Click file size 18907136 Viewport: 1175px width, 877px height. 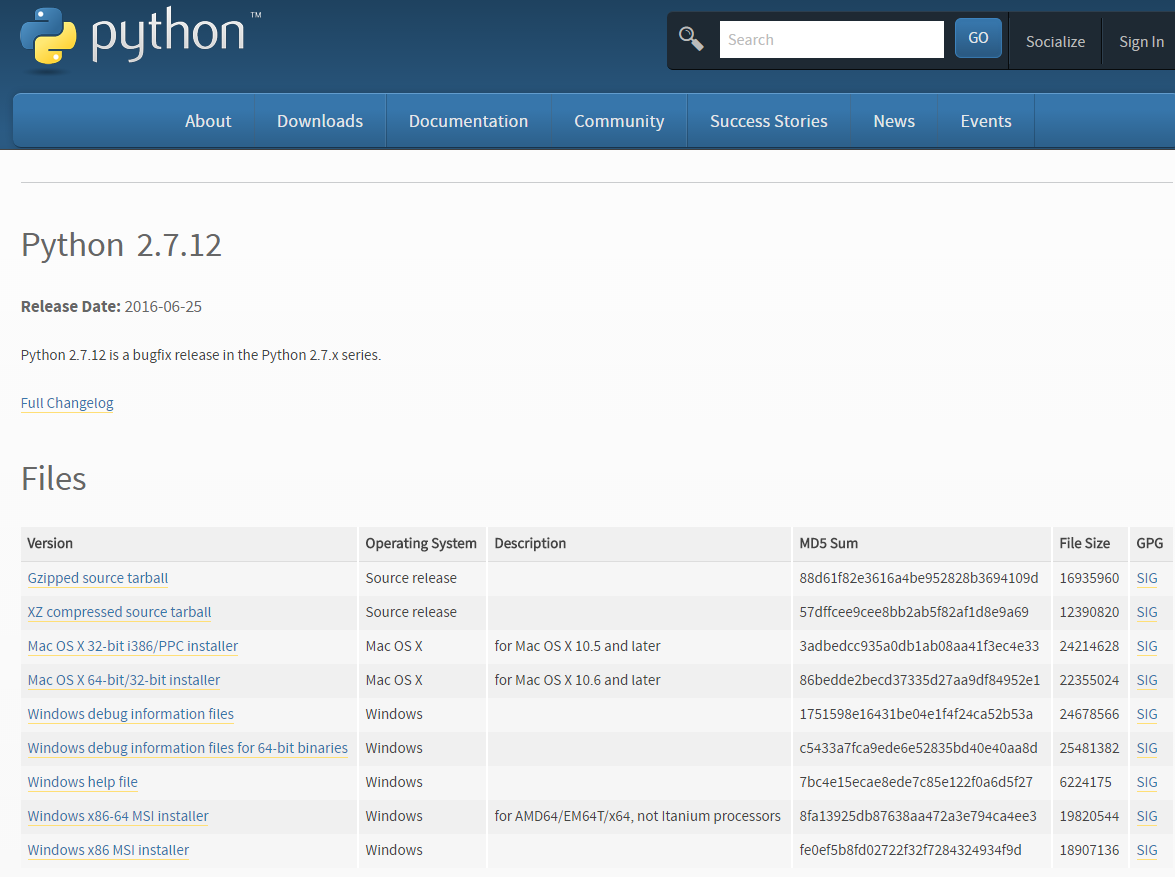(x=1089, y=849)
